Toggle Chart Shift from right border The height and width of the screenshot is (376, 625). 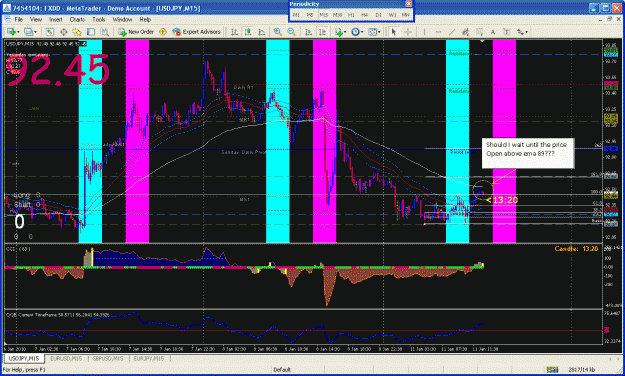click(x=322, y=32)
